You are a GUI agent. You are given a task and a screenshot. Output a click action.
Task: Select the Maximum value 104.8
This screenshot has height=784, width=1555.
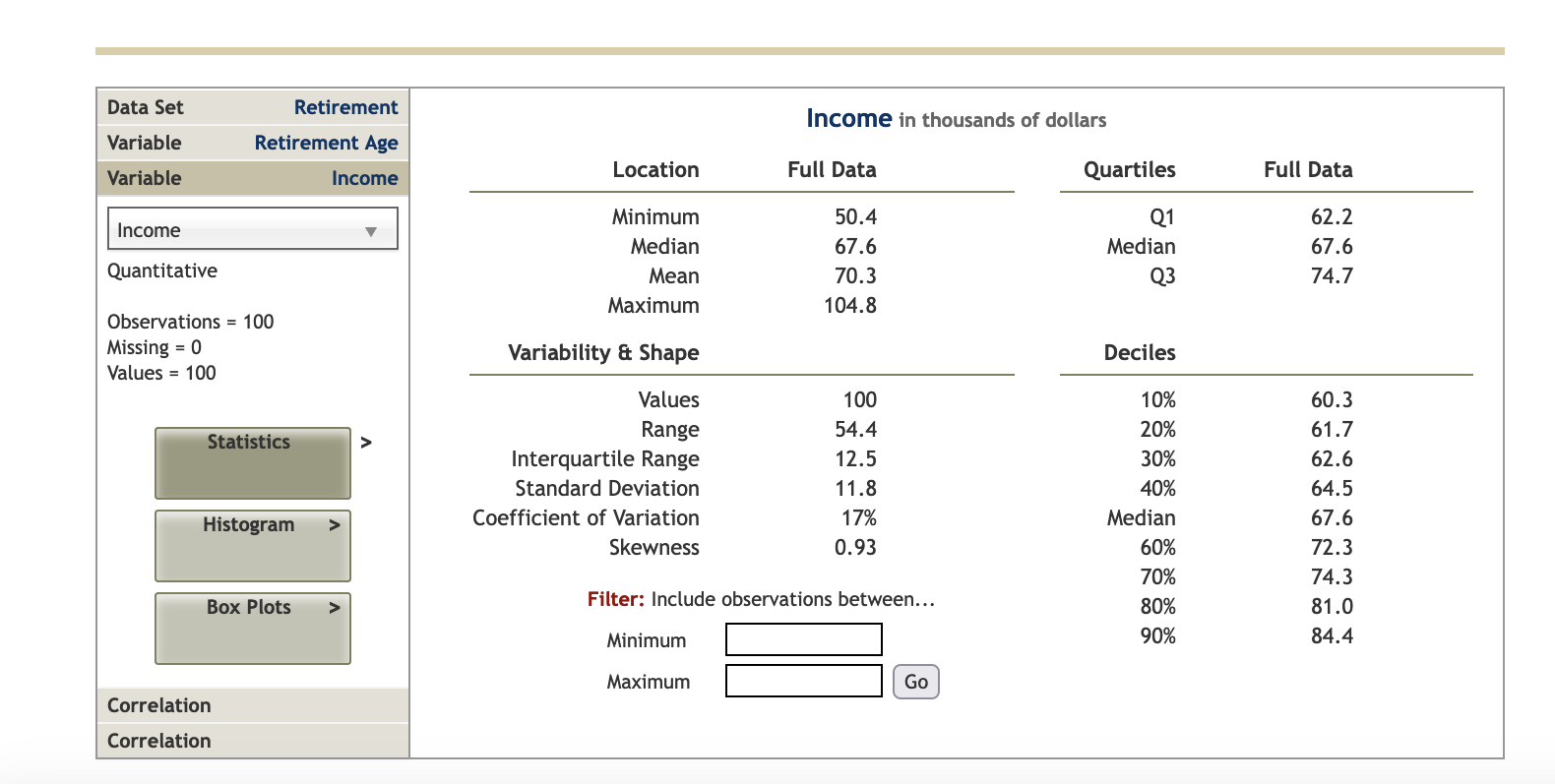tap(850, 305)
